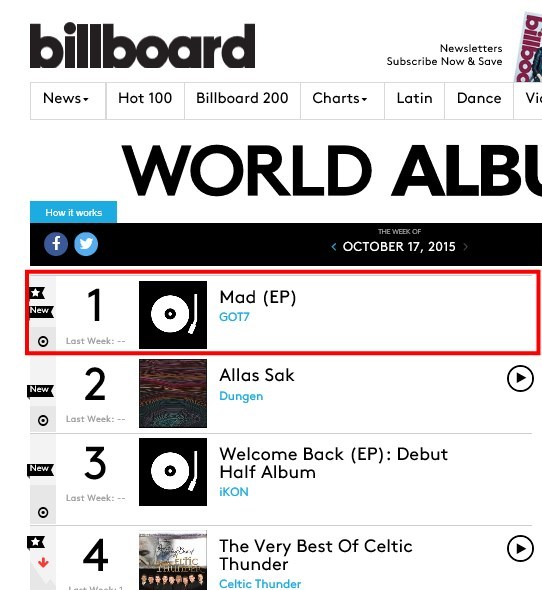Click the How it works button

[x=73, y=212]
